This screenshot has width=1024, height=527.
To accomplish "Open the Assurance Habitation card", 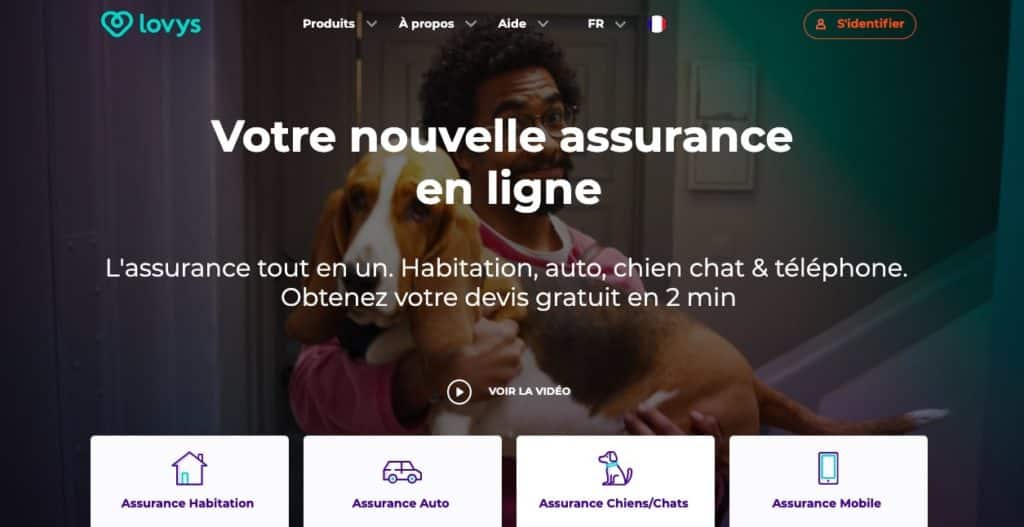I will click(189, 481).
